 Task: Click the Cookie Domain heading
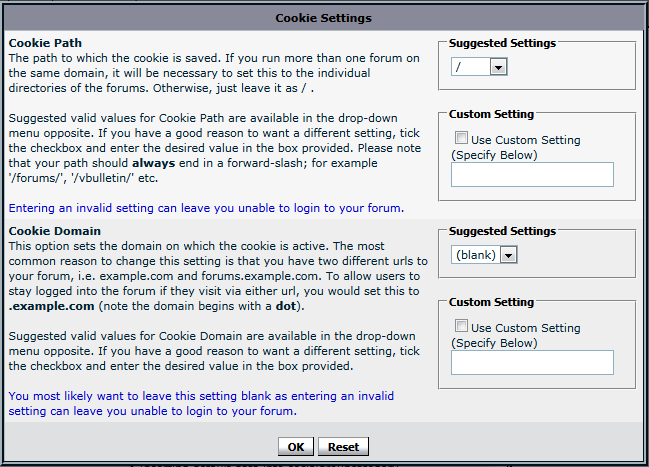pyautogui.click(x=55, y=231)
